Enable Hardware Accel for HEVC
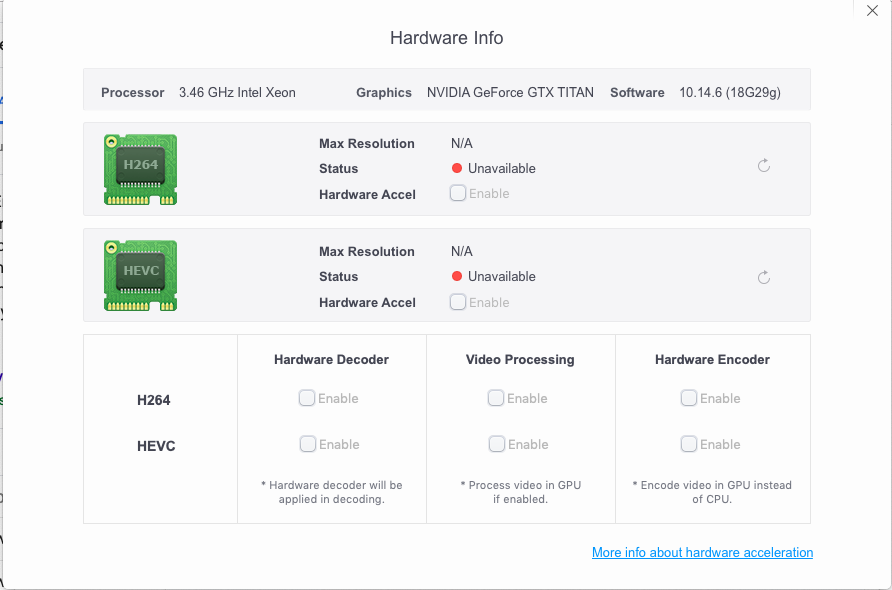This screenshot has height=590, width=892. [458, 302]
